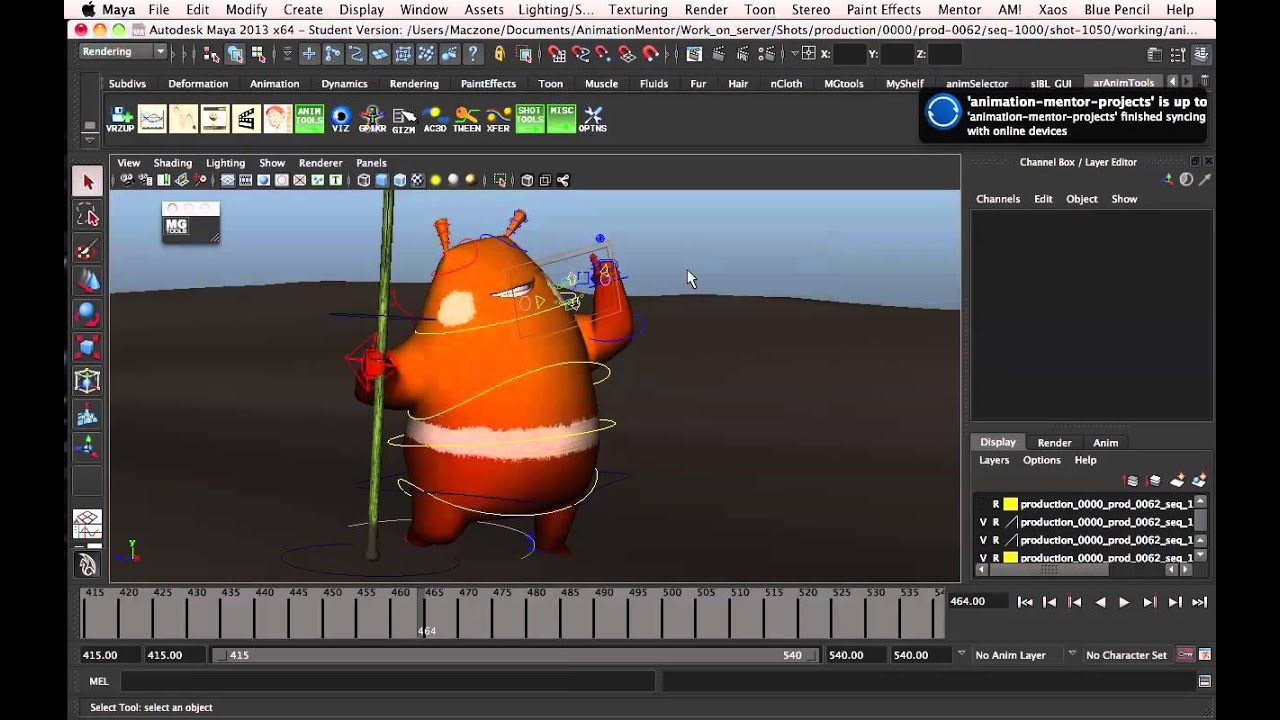
Task: Open the Script Editor icon
Action: 1204,681
